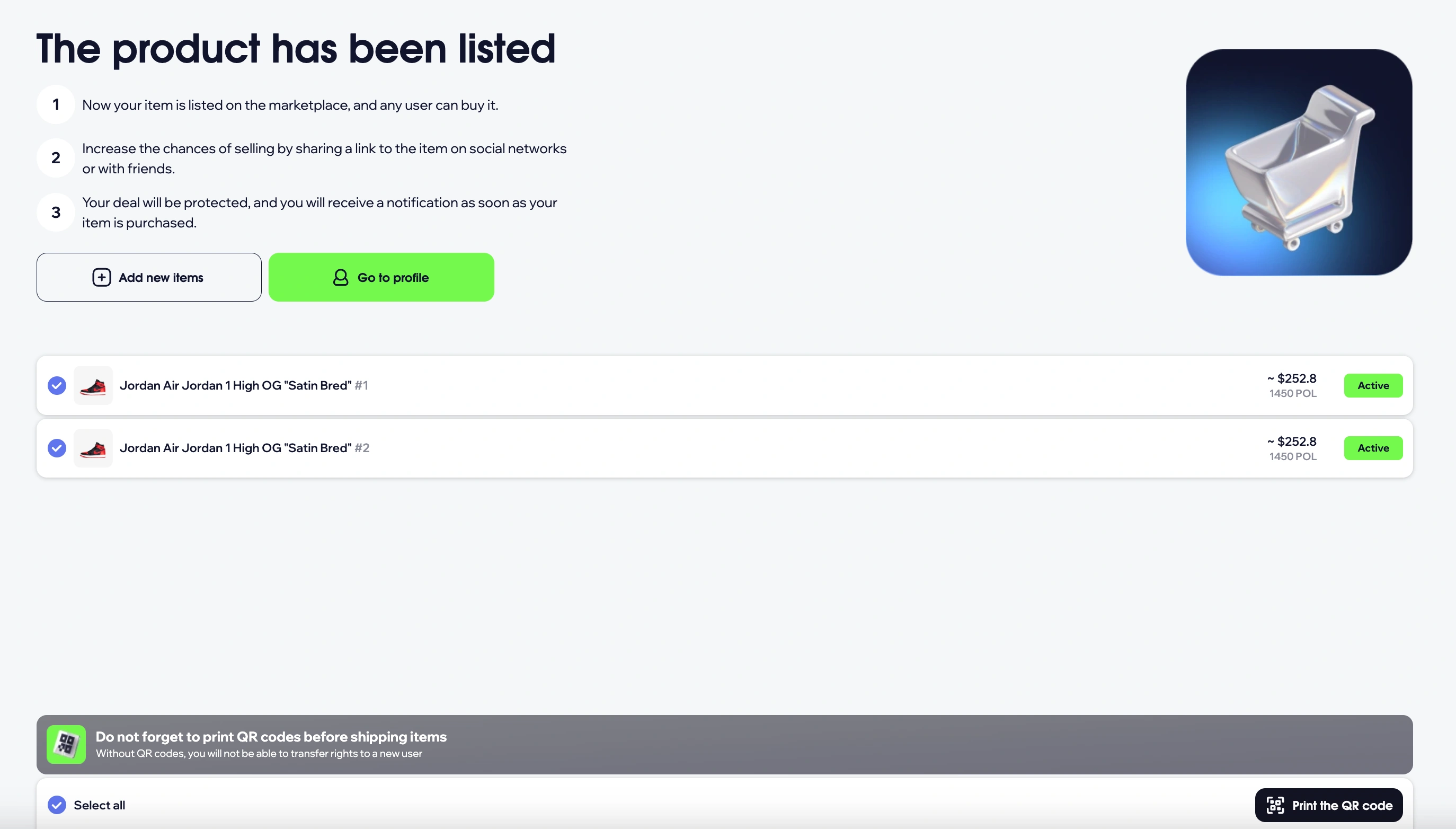Click the plus icon on Add new items
This screenshot has height=829, width=1456.
(x=101, y=277)
